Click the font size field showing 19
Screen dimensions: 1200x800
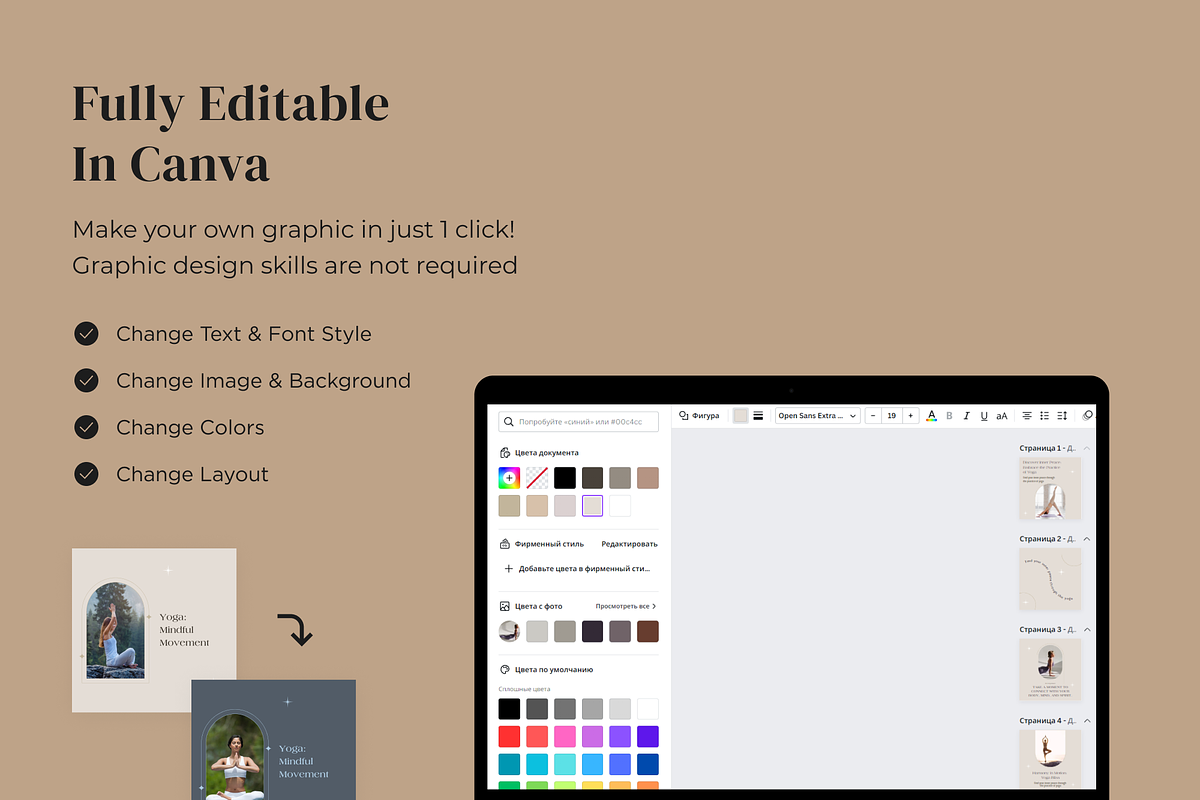tap(891, 415)
